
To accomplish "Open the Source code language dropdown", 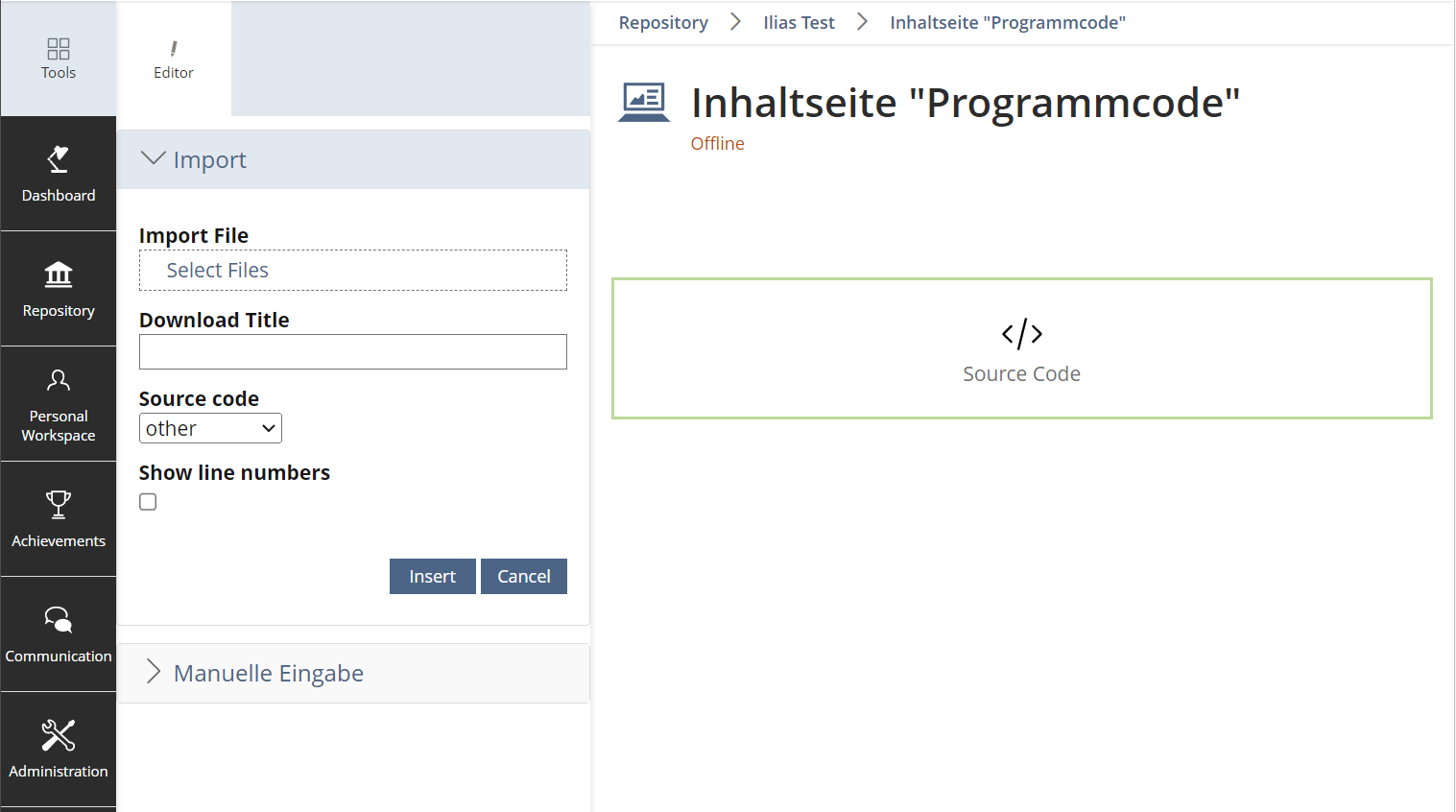I will click(210, 428).
